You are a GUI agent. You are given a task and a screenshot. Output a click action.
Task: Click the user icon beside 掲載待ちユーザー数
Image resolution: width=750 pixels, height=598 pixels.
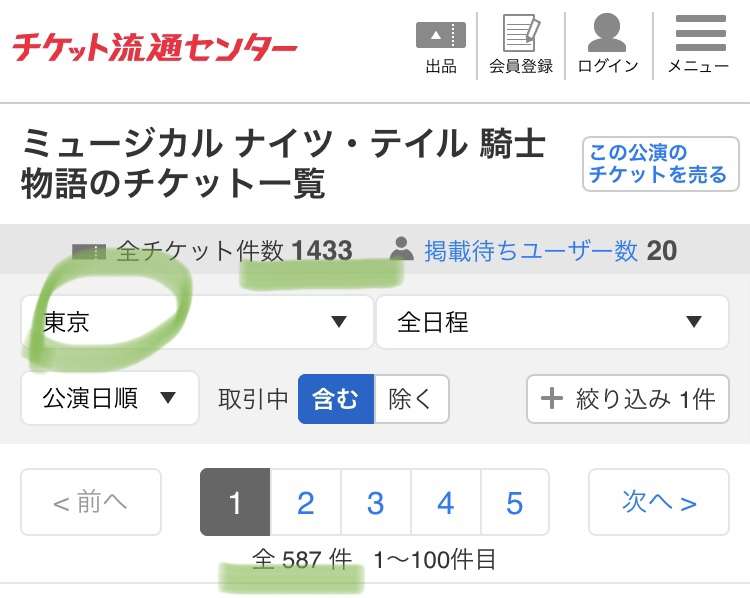[401, 249]
